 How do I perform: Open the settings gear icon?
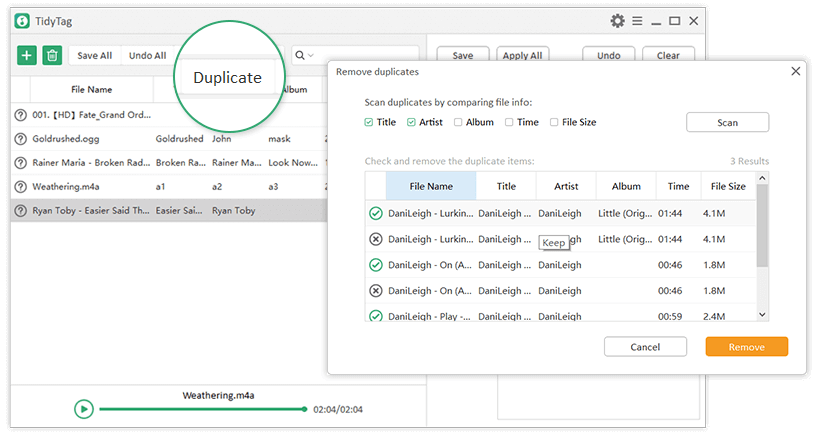coord(617,21)
